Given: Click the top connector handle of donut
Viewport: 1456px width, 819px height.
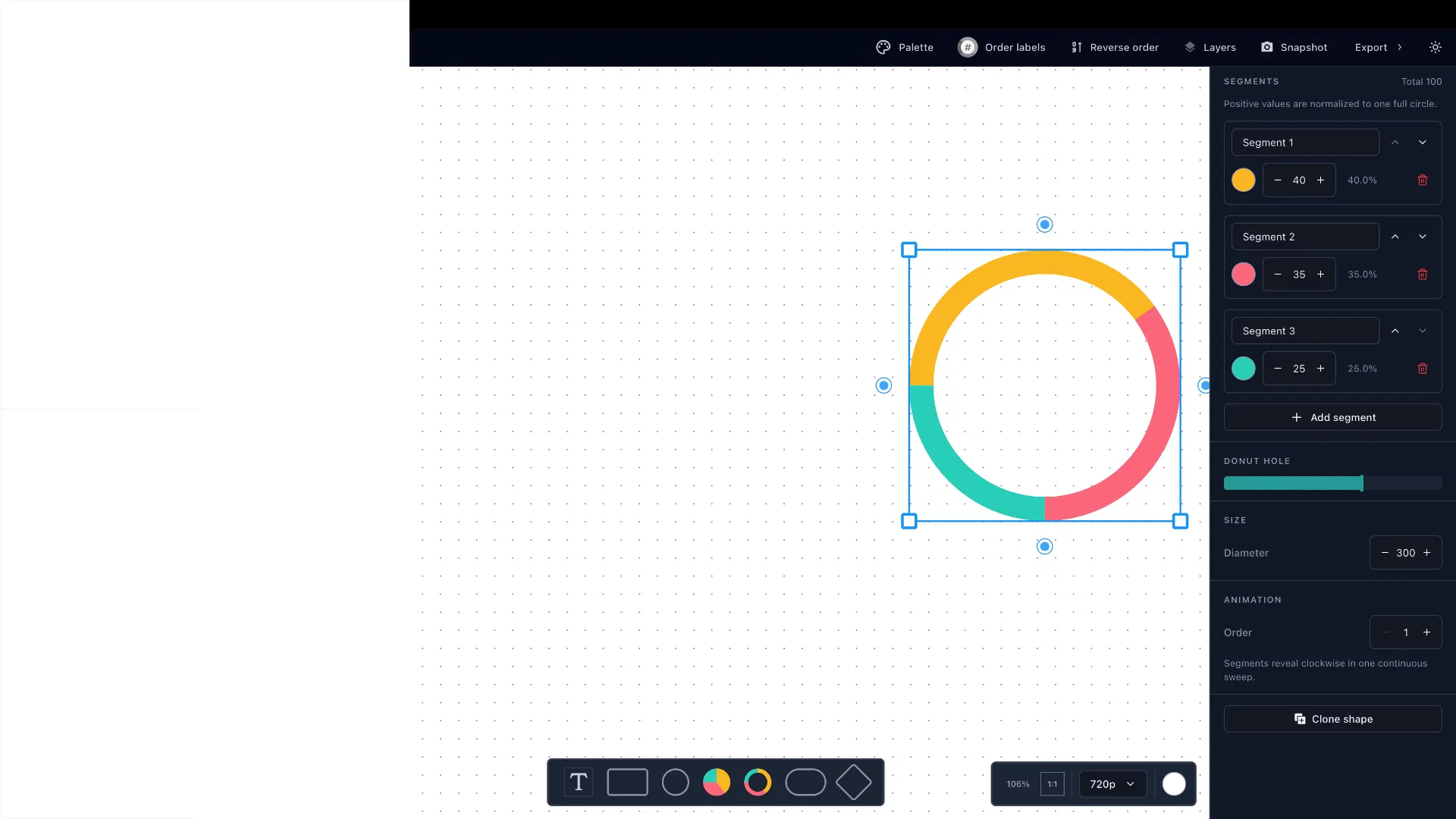Looking at the screenshot, I should pos(1044,224).
